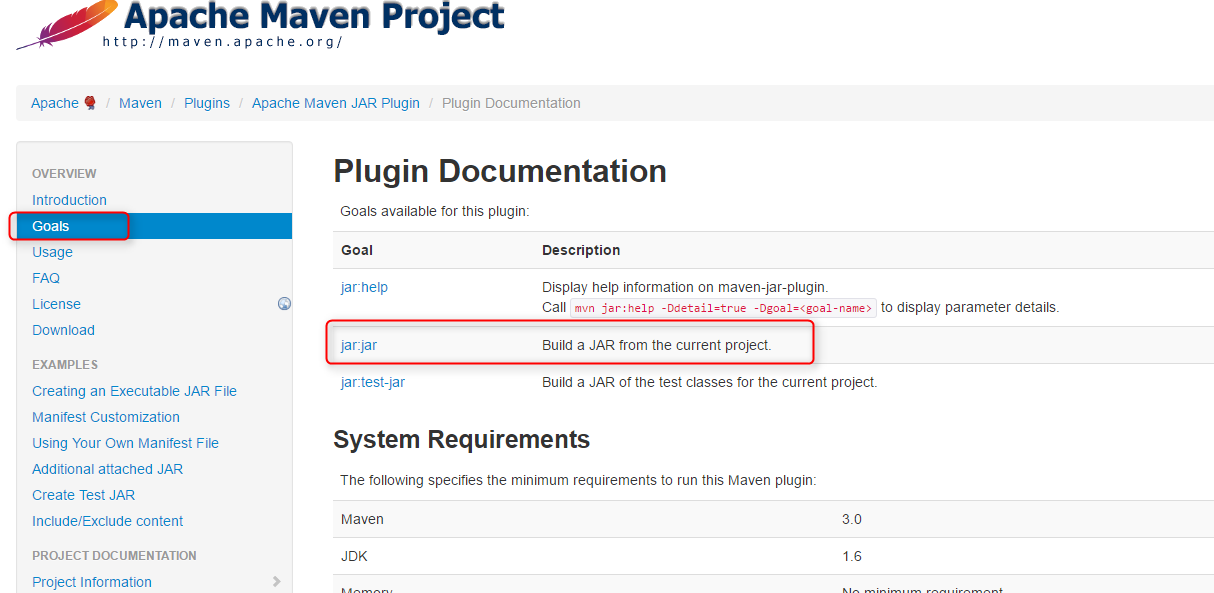The width and height of the screenshot is (1214, 593).
Task: Open the jar:jar goal link
Action: [359, 345]
